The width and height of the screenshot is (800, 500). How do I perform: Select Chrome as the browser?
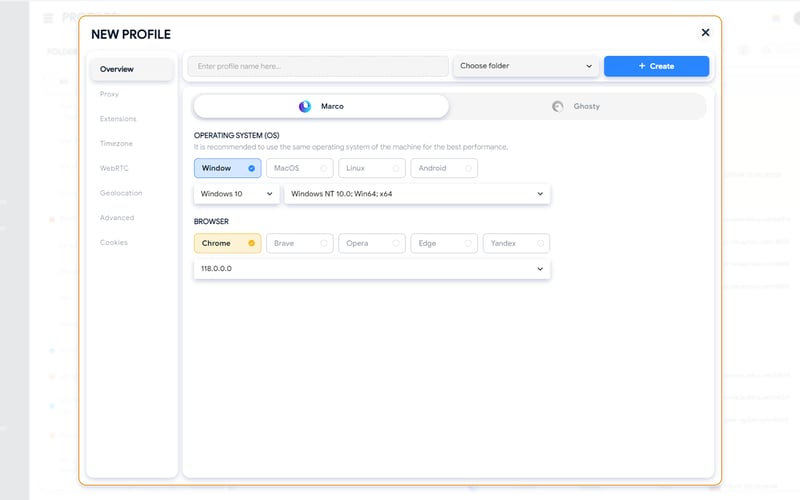pyautogui.click(x=228, y=243)
